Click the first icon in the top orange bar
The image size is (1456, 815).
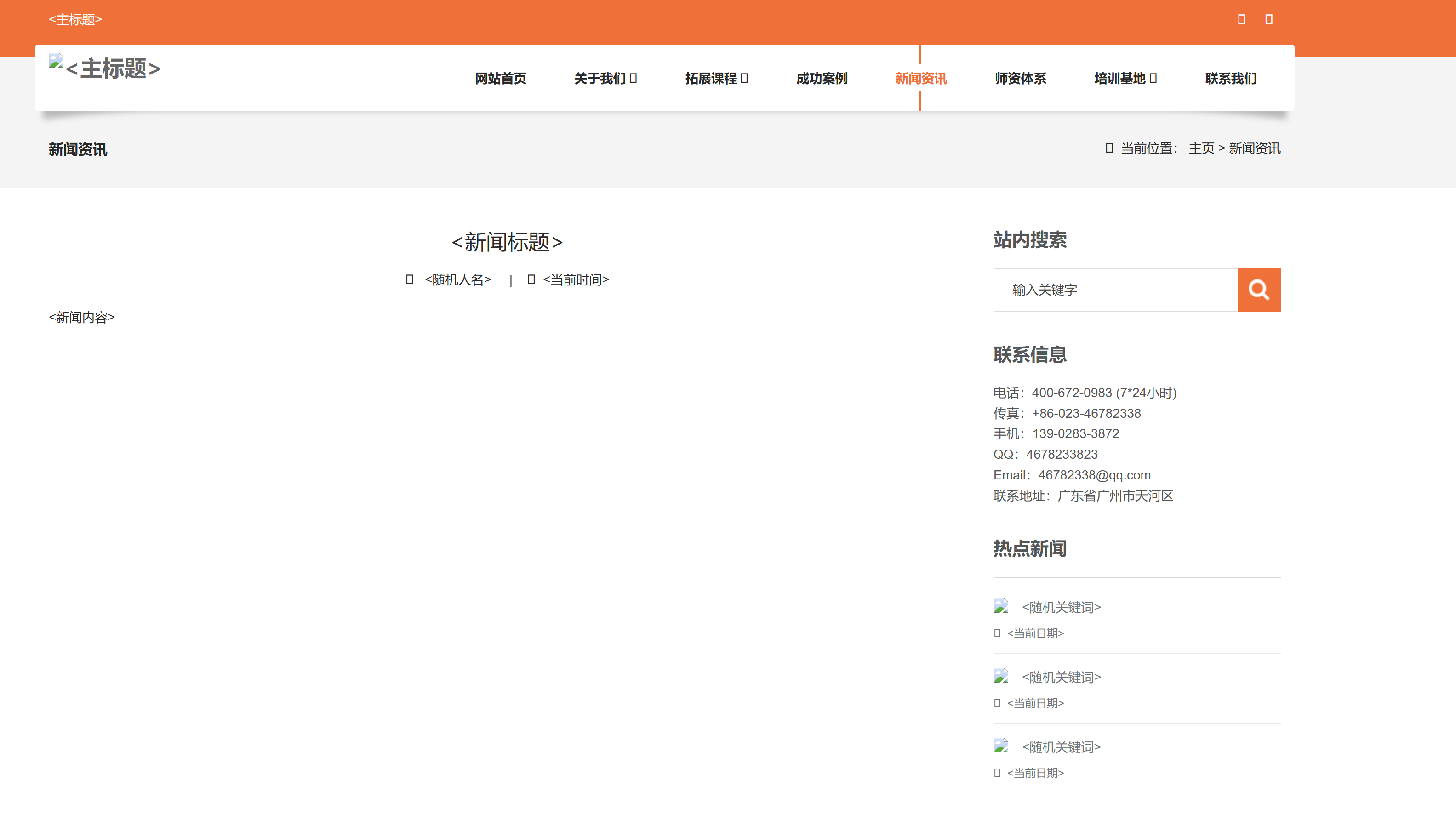click(x=1241, y=19)
